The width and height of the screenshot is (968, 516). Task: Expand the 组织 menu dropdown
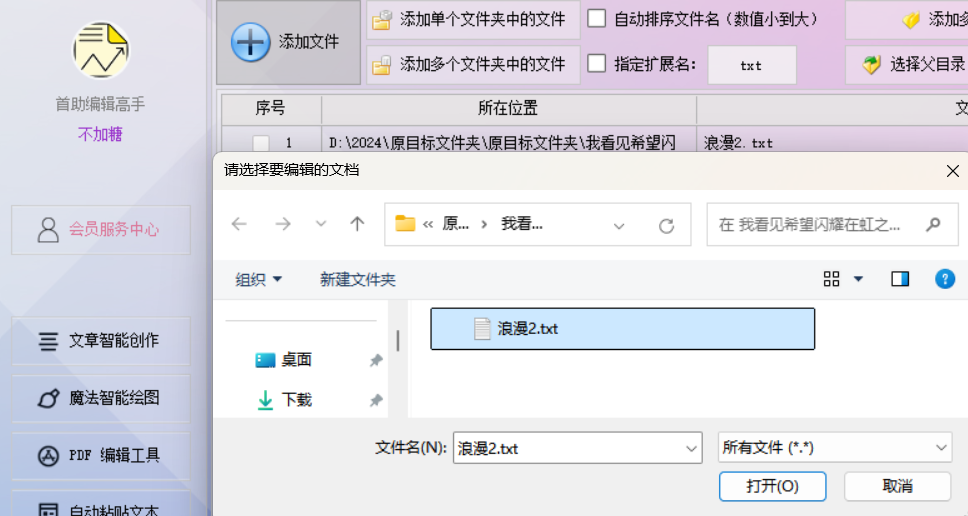tap(259, 280)
